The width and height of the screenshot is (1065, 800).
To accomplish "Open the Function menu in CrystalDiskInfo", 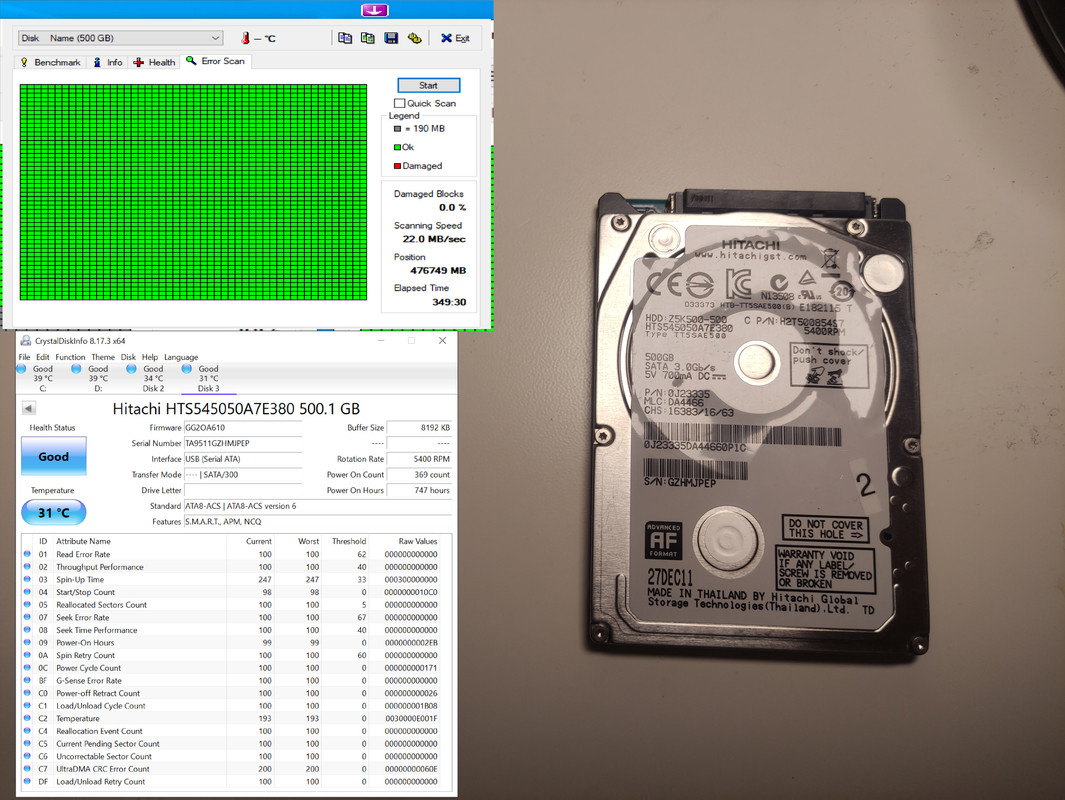I will click(x=71, y=357).
